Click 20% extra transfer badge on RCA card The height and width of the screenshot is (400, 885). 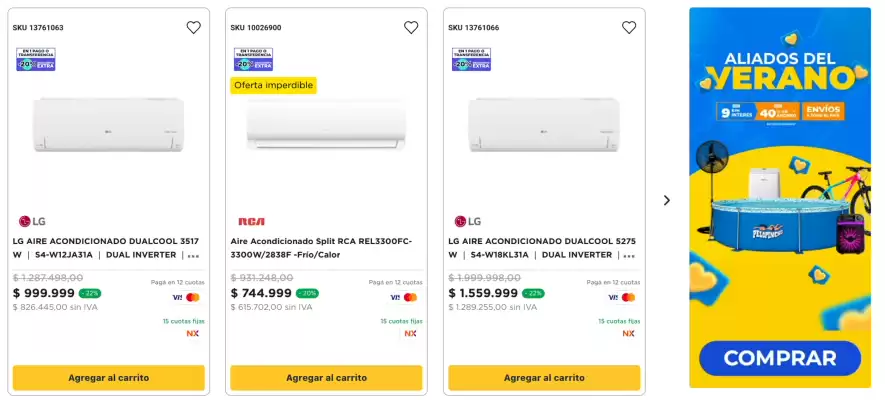click(x=253, y=60)
